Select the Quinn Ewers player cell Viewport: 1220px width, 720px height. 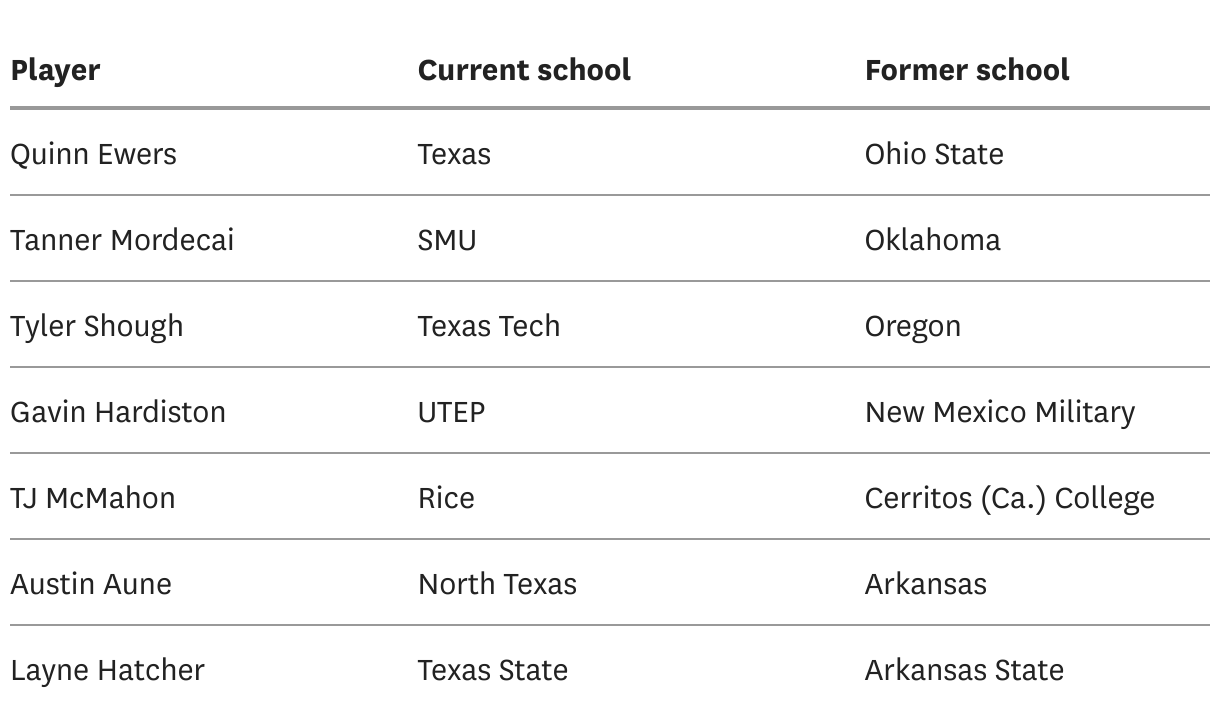(93, 154)
